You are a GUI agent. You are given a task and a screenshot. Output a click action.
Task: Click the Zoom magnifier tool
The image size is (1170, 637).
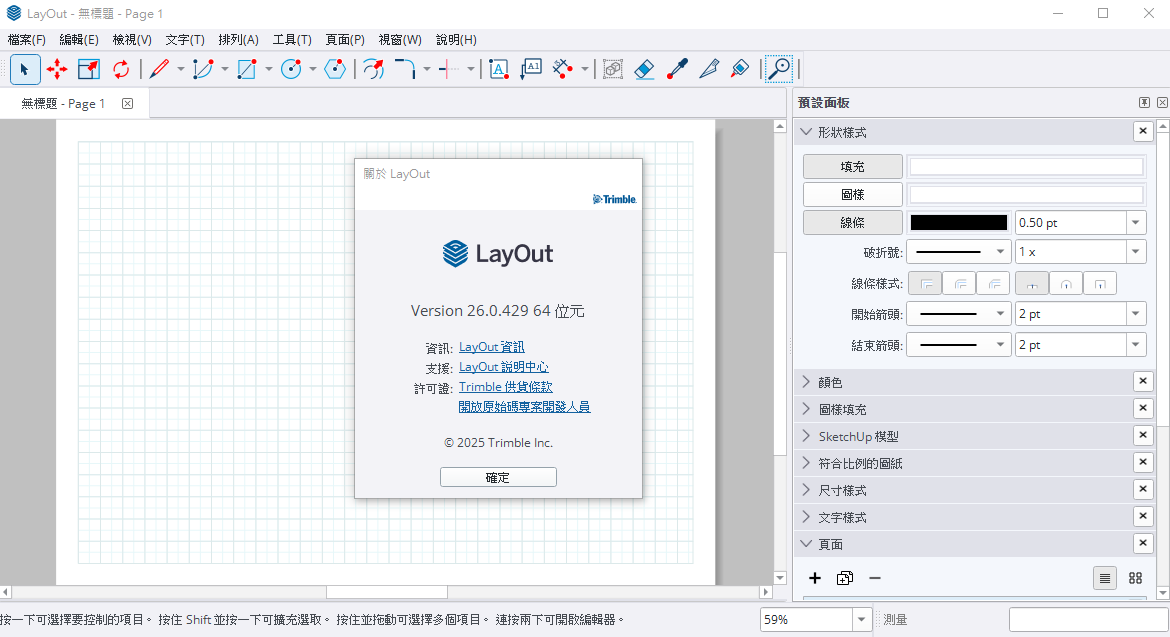point(778,69)
